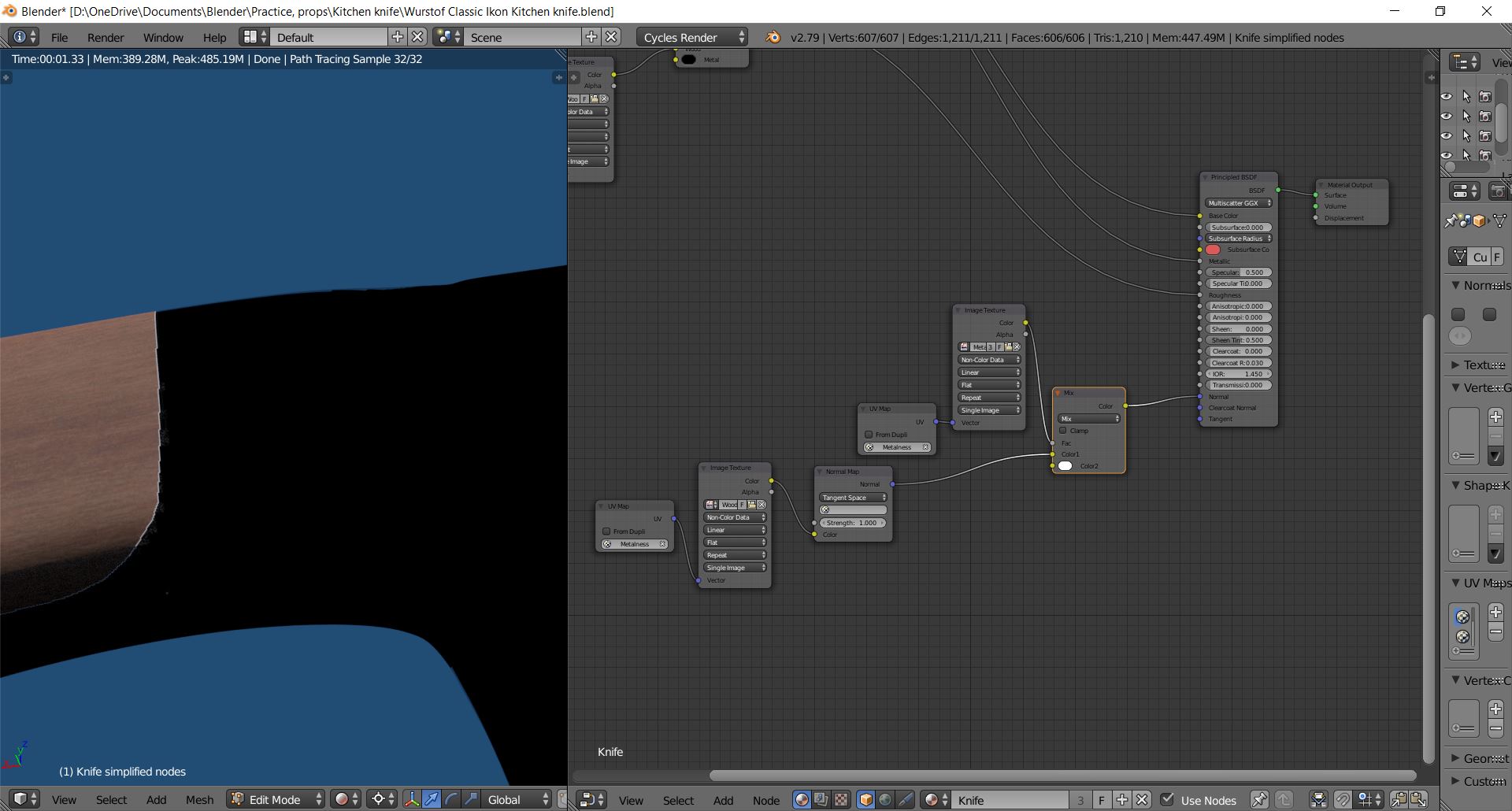The height and width of the screenshot is (811, 1512).
Task: Collapse the Normals panel
Action: point(1456,285)
